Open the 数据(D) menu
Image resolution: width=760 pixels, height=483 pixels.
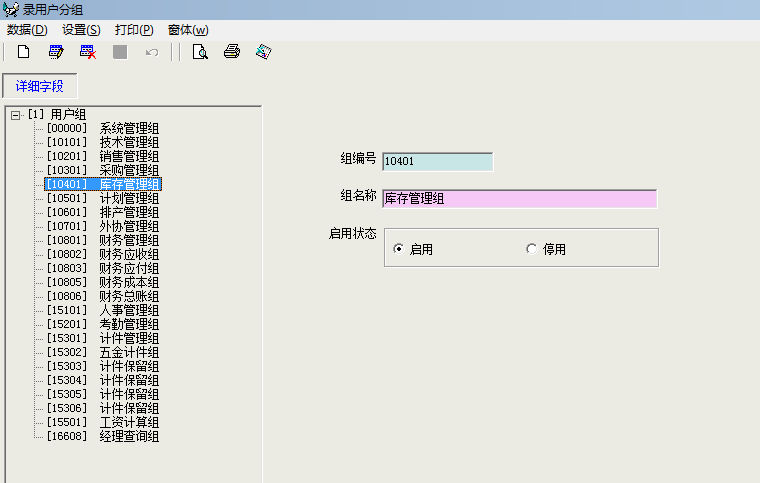[27, 30]
